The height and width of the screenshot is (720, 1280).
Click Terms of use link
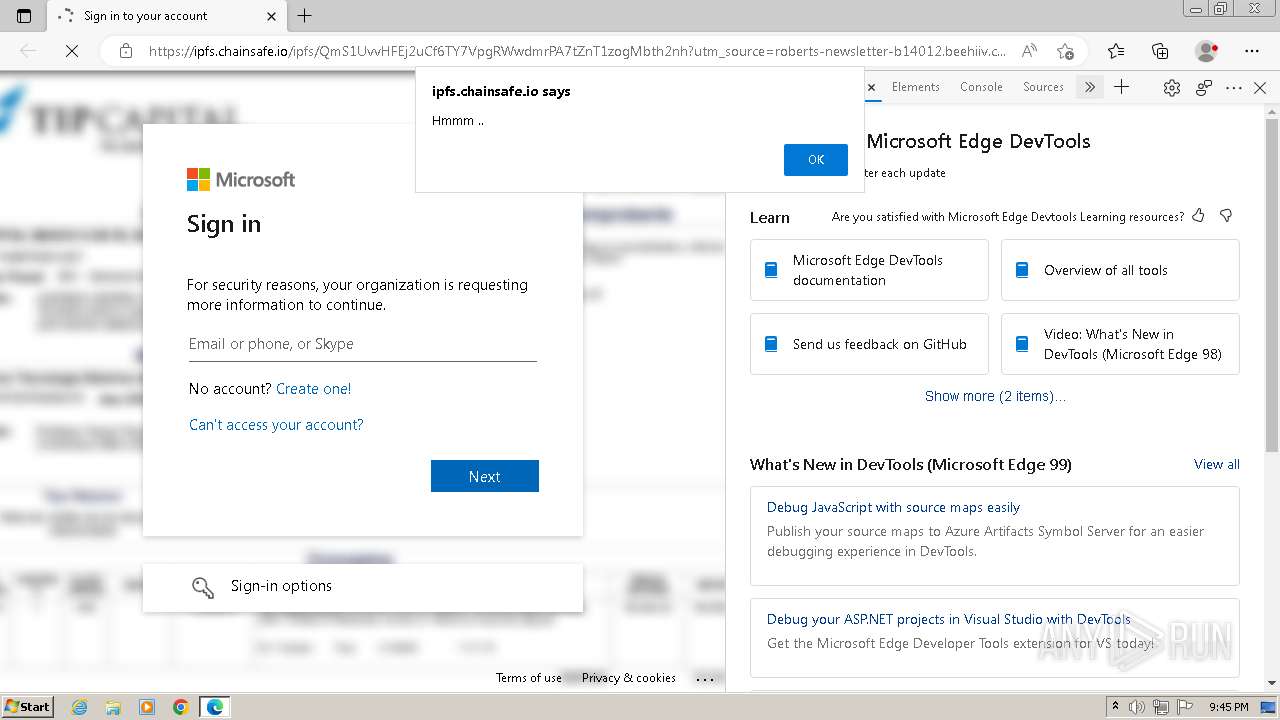pos(529,678)
